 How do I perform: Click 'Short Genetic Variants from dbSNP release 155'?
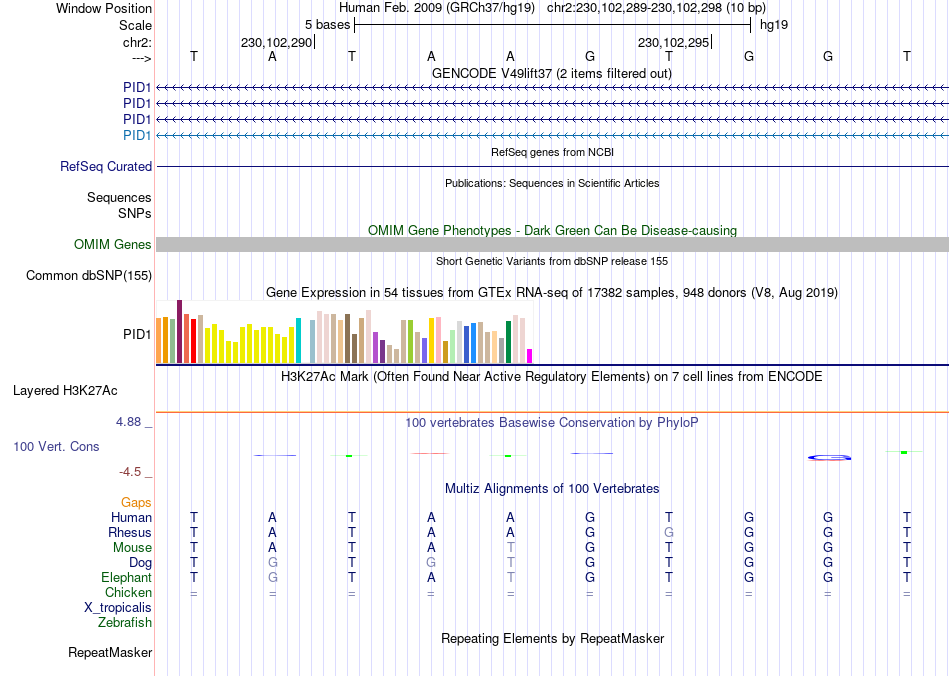[552, 261]
